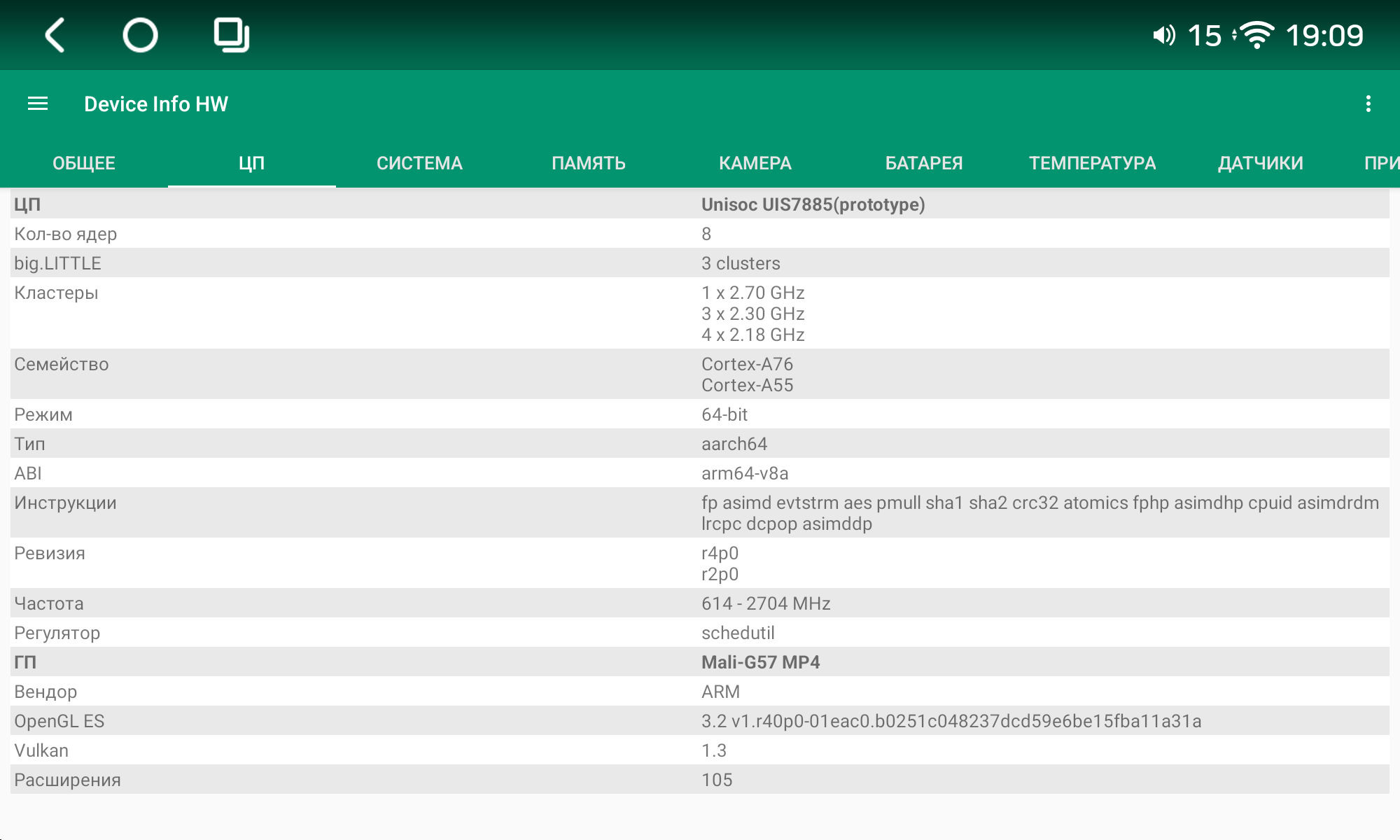The image size is (1400, 840).
Task: Tap the 3 clusters value
Action: (741, 263)
